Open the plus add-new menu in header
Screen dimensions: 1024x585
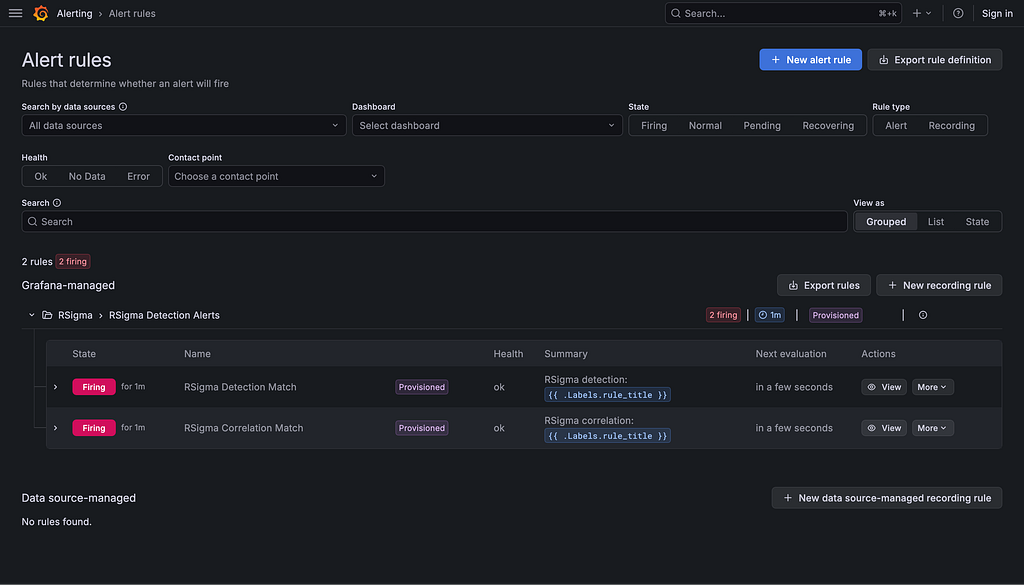click(921, 13)
